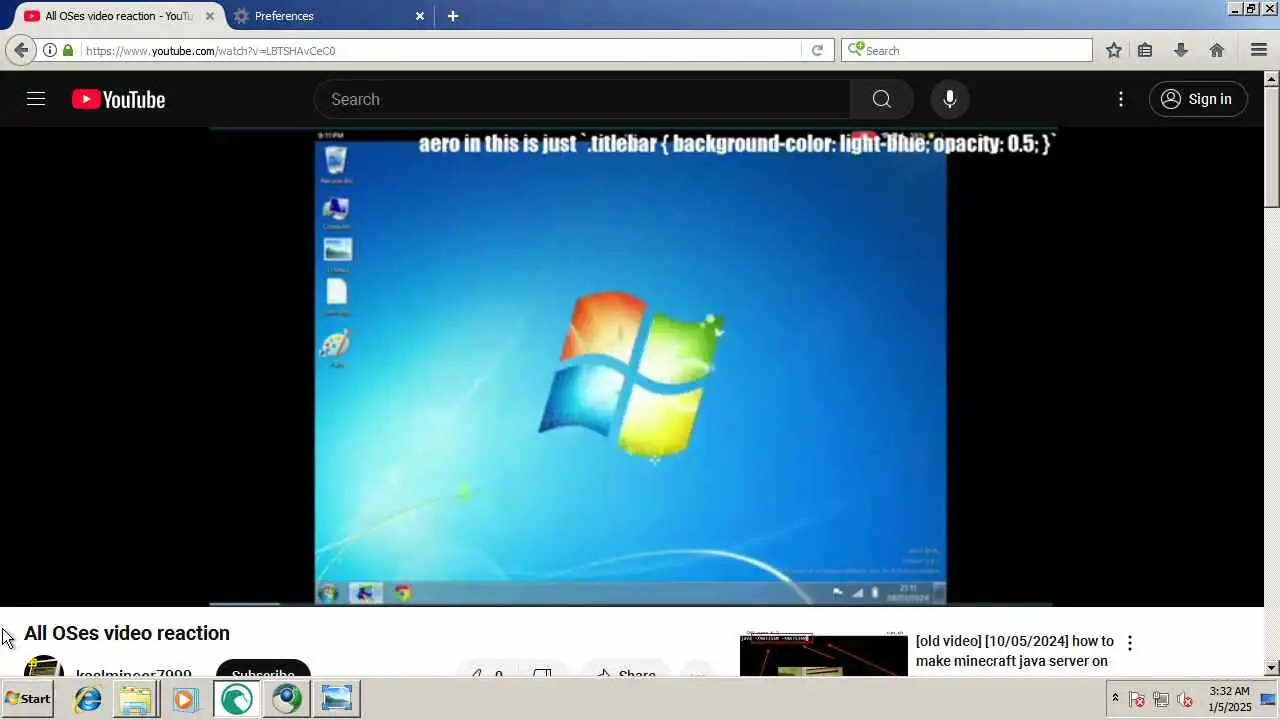
Task: Select the active green browser taskbar icon
Action: pyautogui.click(x=236, y=698)
